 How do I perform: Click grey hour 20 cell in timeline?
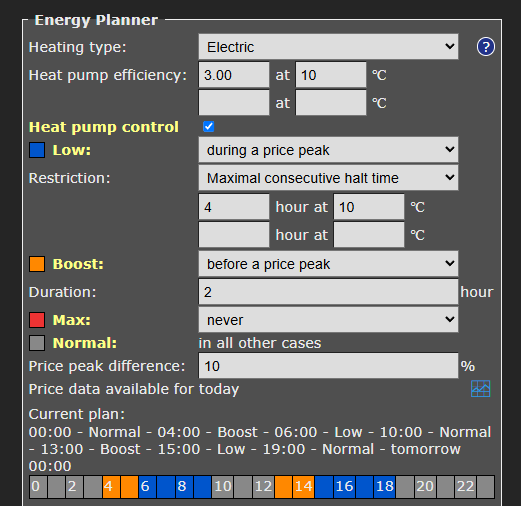tap(425, 487)
